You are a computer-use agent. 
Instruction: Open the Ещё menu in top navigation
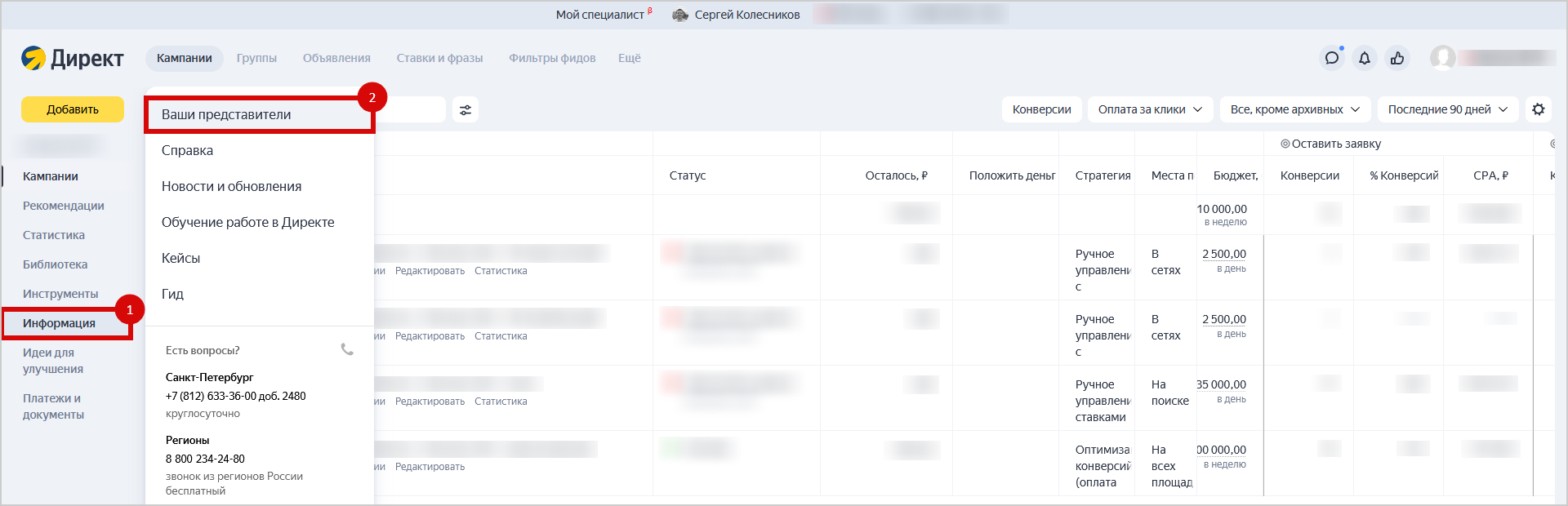pyautogui.click(x=629, y=58)
